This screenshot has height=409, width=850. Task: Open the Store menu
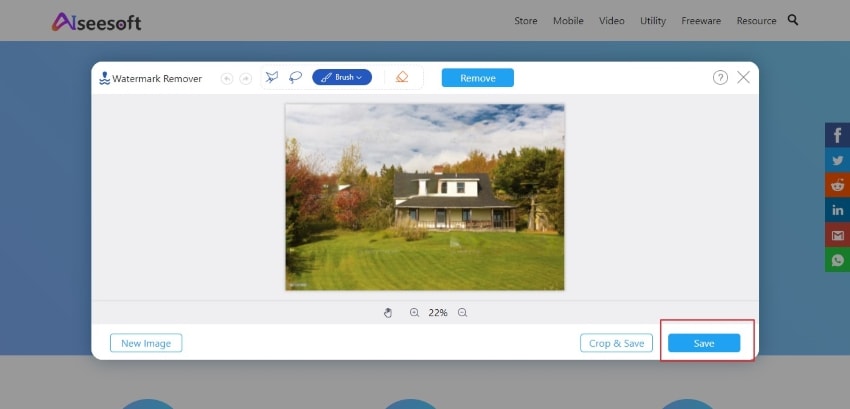[x=525, y=21]
